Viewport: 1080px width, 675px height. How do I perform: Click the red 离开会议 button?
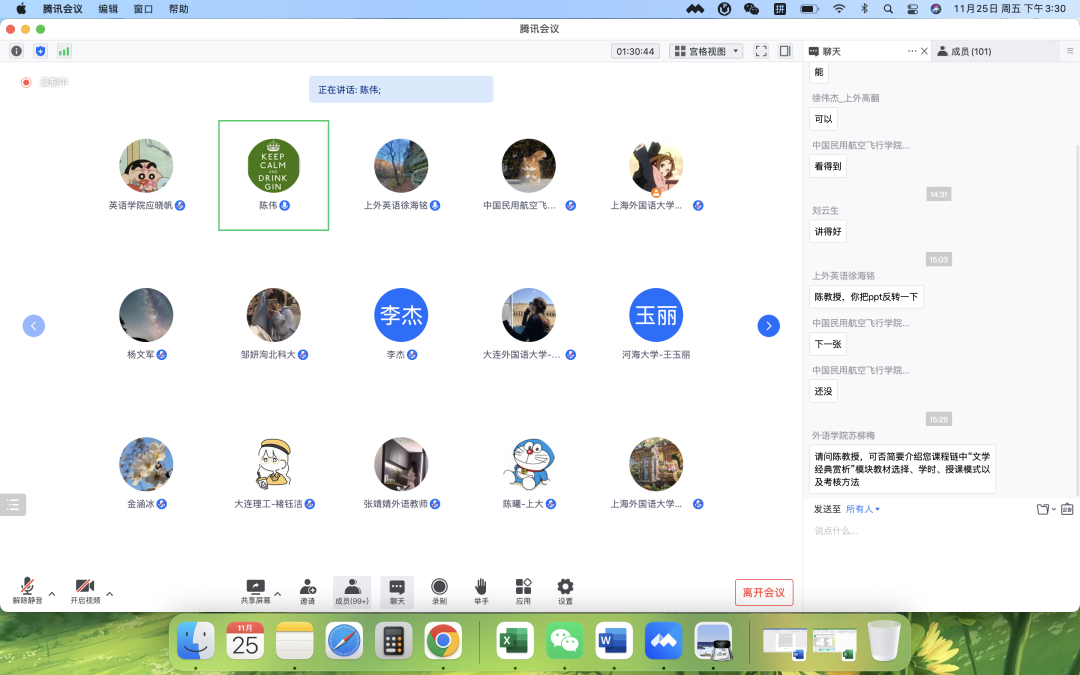pyautogui.click(x=764, y=592)
